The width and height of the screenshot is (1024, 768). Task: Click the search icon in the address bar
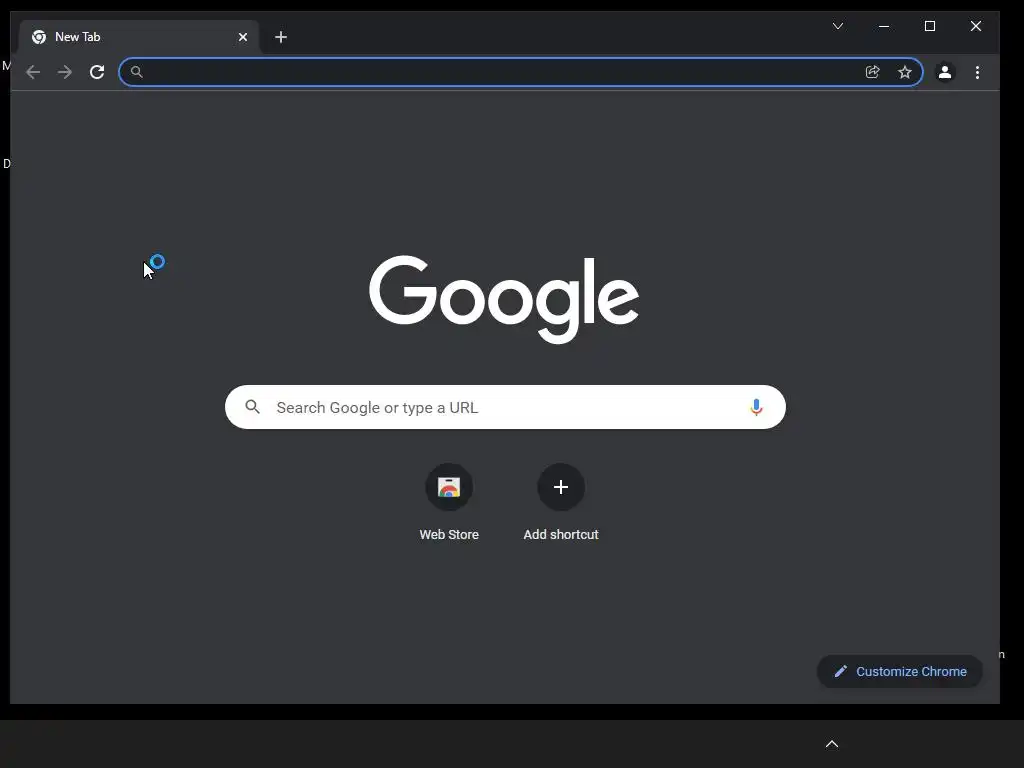136,72
